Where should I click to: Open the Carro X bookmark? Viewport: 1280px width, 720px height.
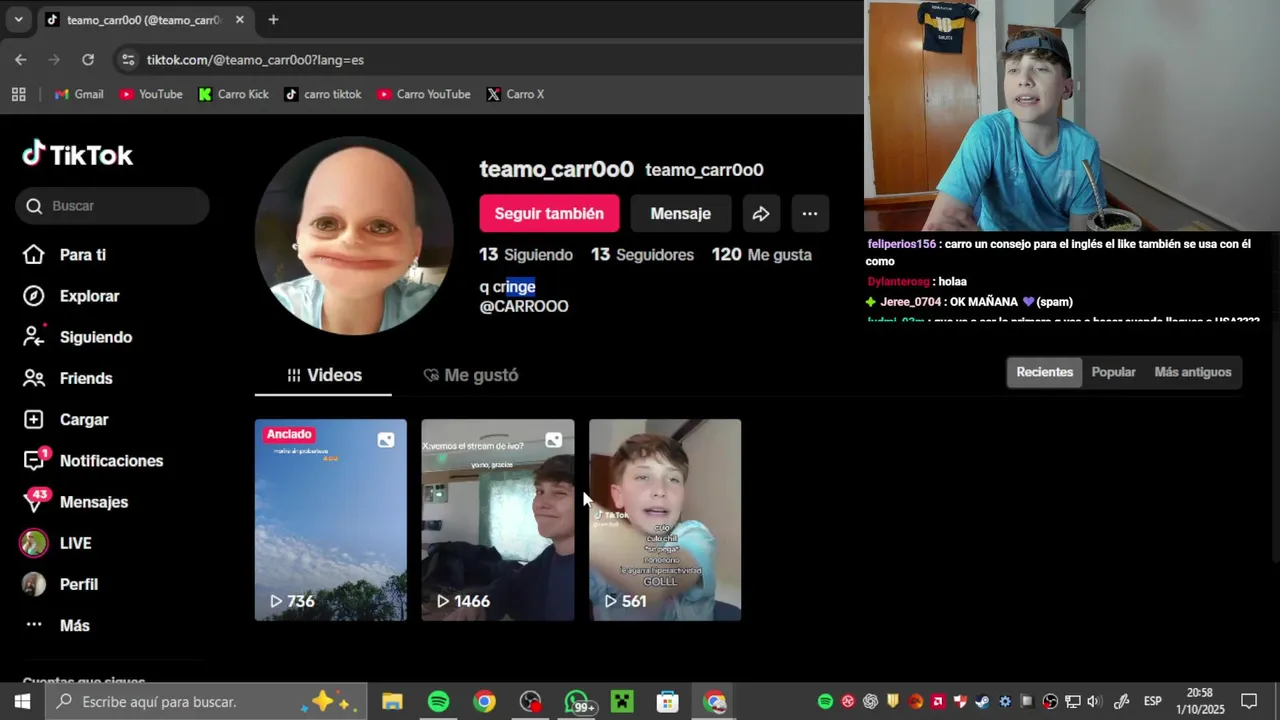point(515,94)
